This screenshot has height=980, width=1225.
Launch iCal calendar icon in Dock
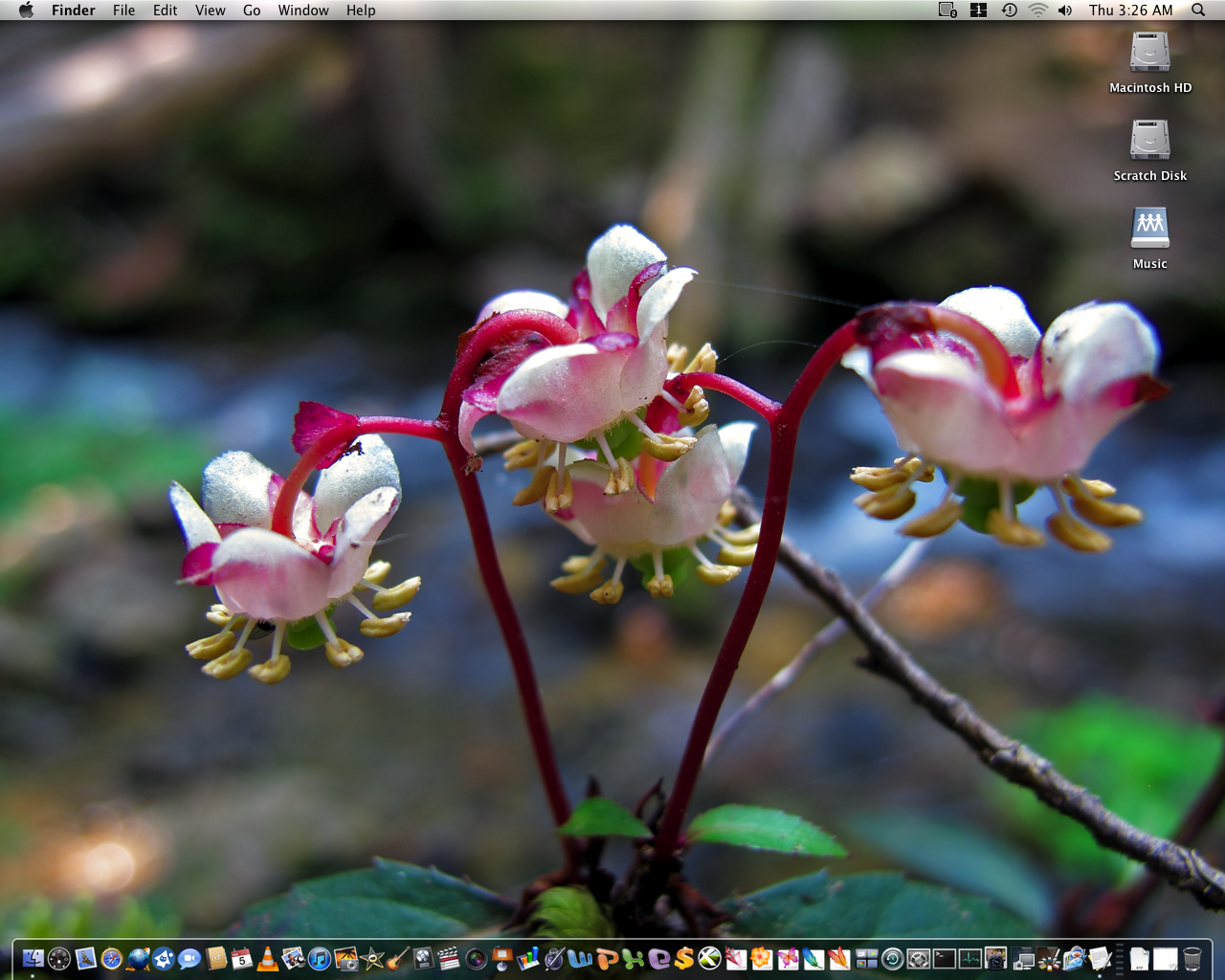(x=242, y=958)
